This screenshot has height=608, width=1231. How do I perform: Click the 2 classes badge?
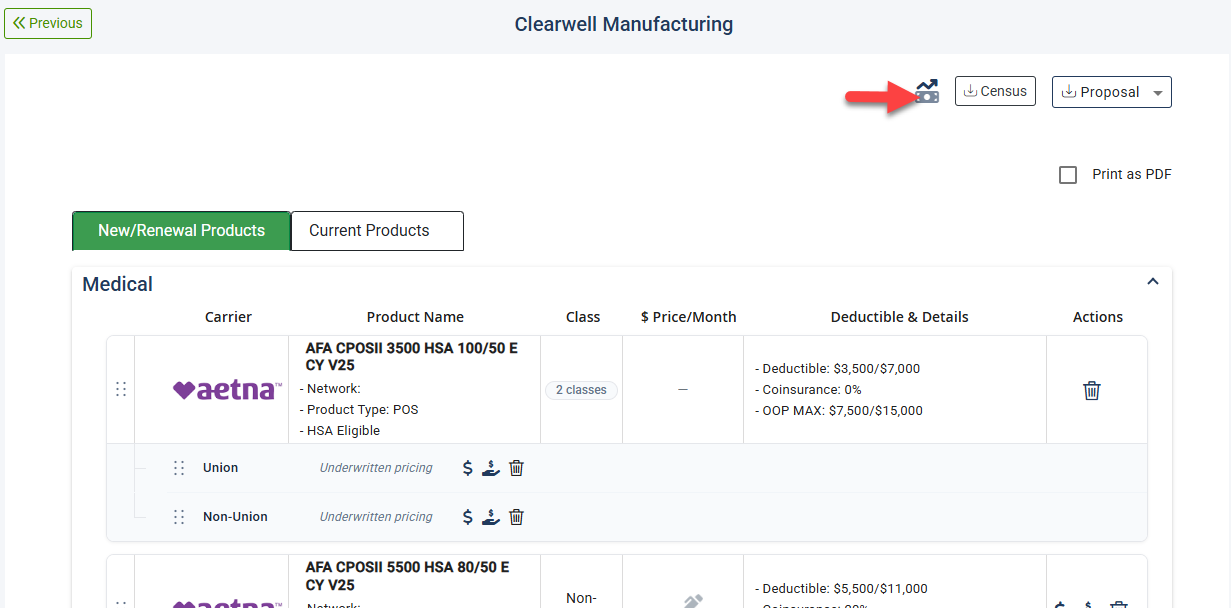[581, 390]
